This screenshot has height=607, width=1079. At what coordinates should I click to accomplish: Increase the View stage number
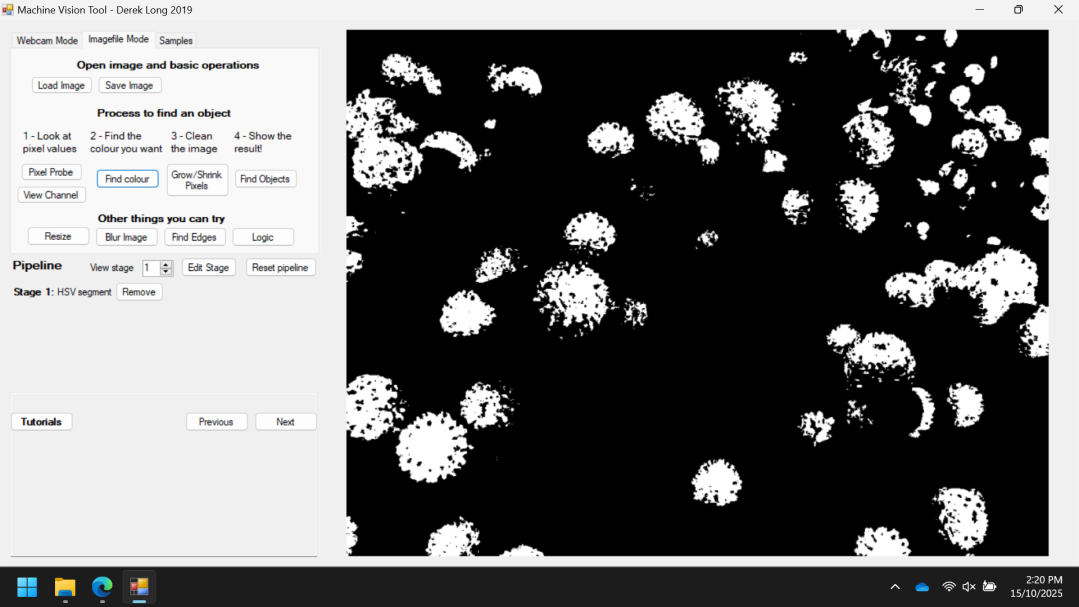[x=167, y=264]
